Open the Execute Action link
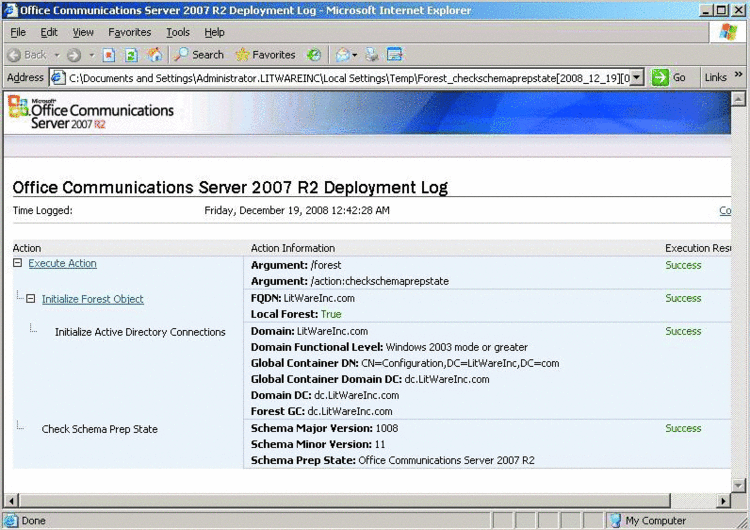Screen dimensions: 750x530 click(x=62, y=264)
